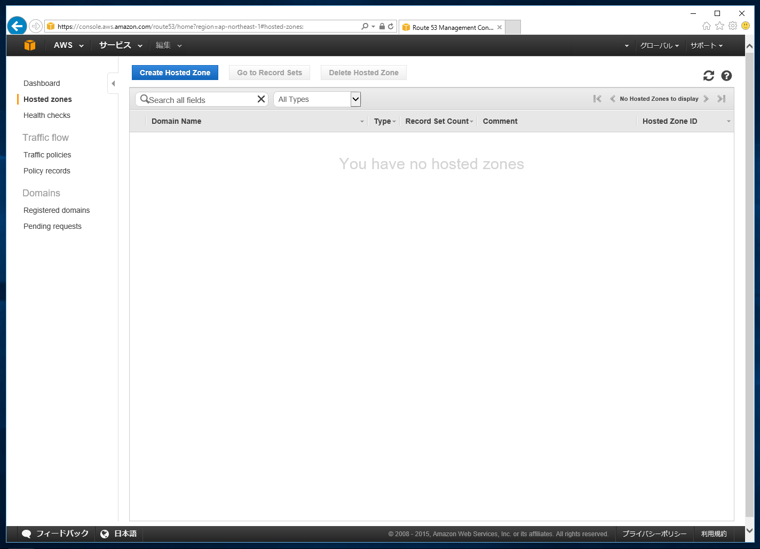Image resolution: width=760 pixels, height=549 pixels.
Task: Go to last page of hosted zones
Action: tap(721, 99)
